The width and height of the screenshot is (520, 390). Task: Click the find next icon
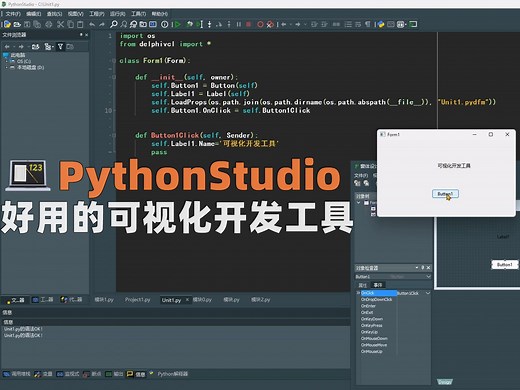124,24
